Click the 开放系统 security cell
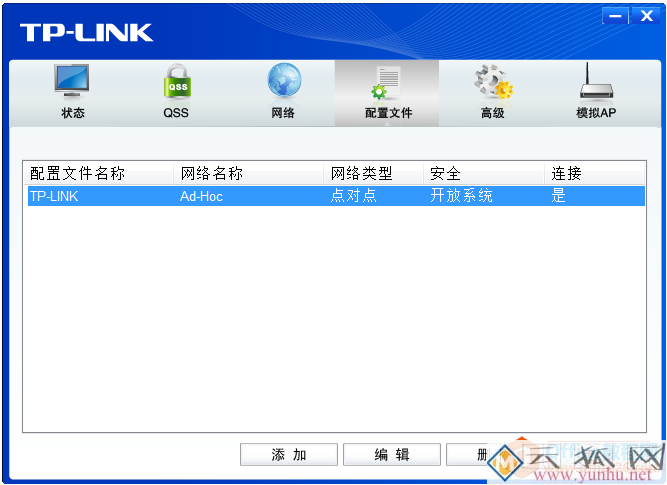Image resolution: width=667 pixels, height=485 pixels. [461, 195]
